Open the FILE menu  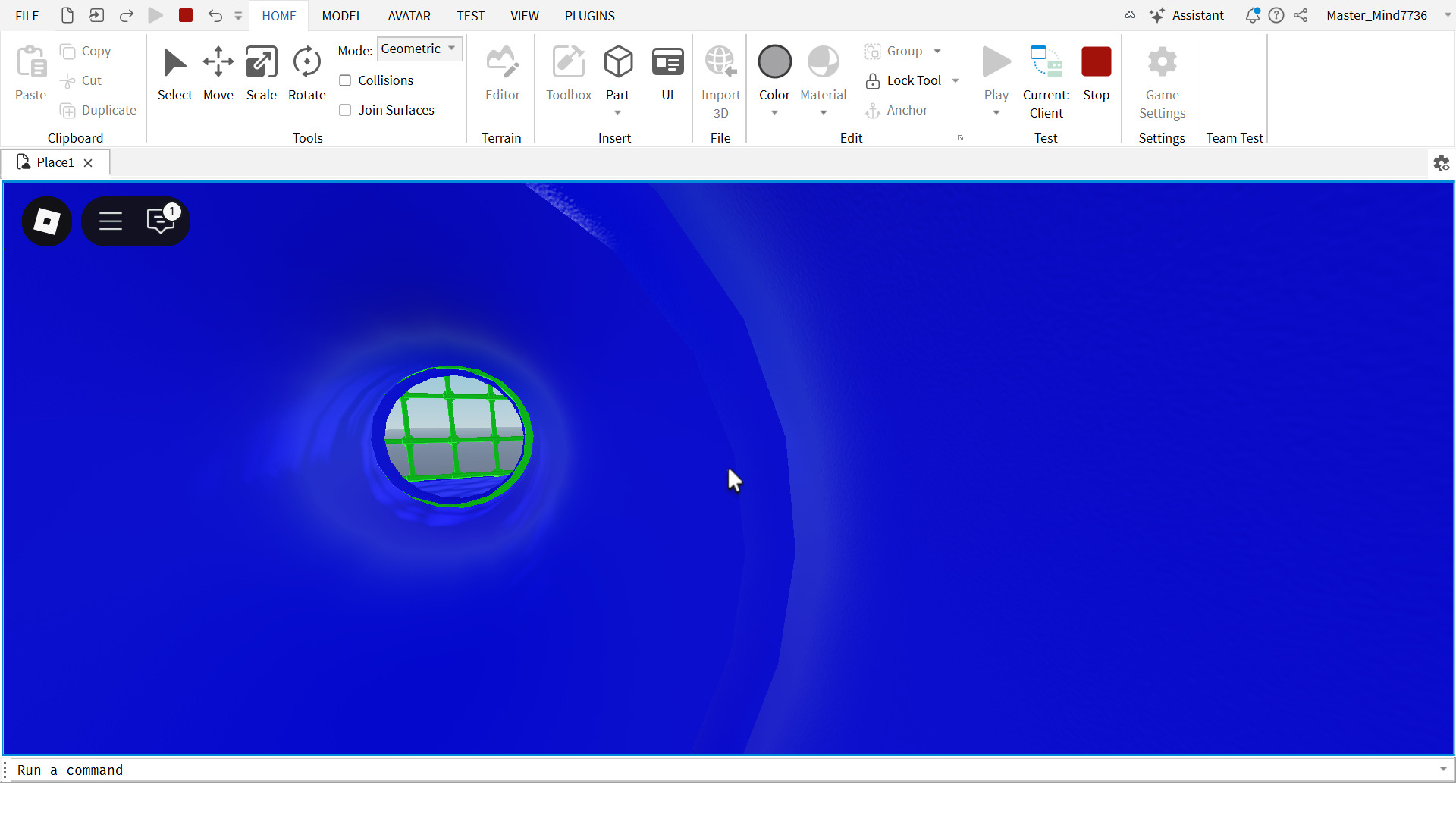(27, 15)
